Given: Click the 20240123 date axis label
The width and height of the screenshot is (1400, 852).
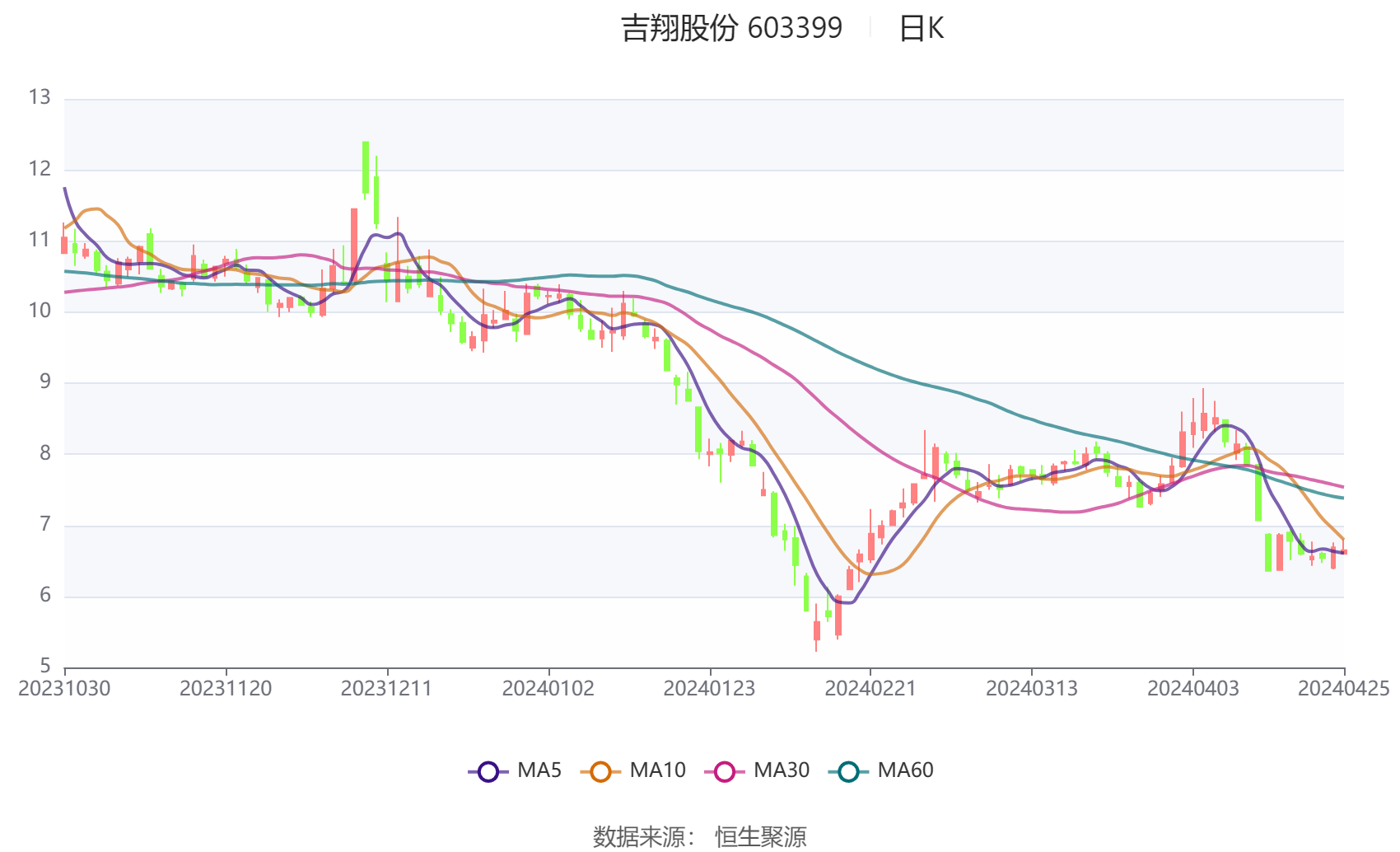Looking at the screenshot, I should (x=709, y=689).
